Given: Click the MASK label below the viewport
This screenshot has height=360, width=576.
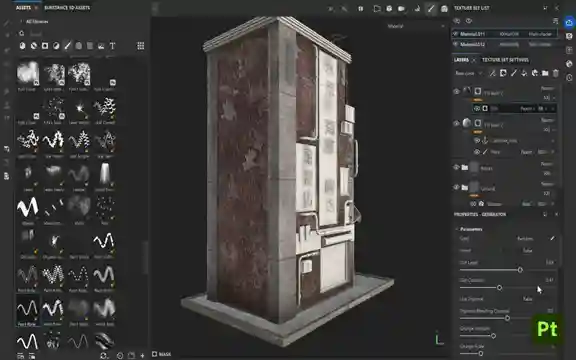Looking at the screenshot, I should coord(165,354).
